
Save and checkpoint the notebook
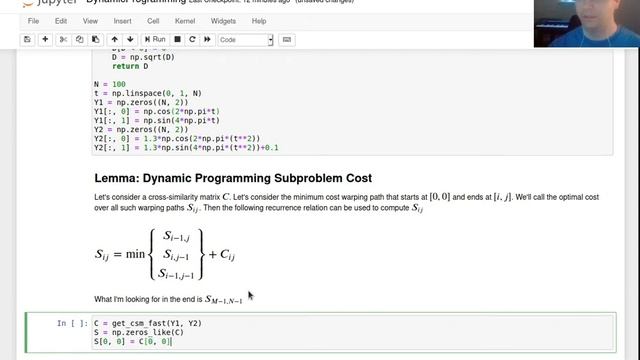coord(27,40)
